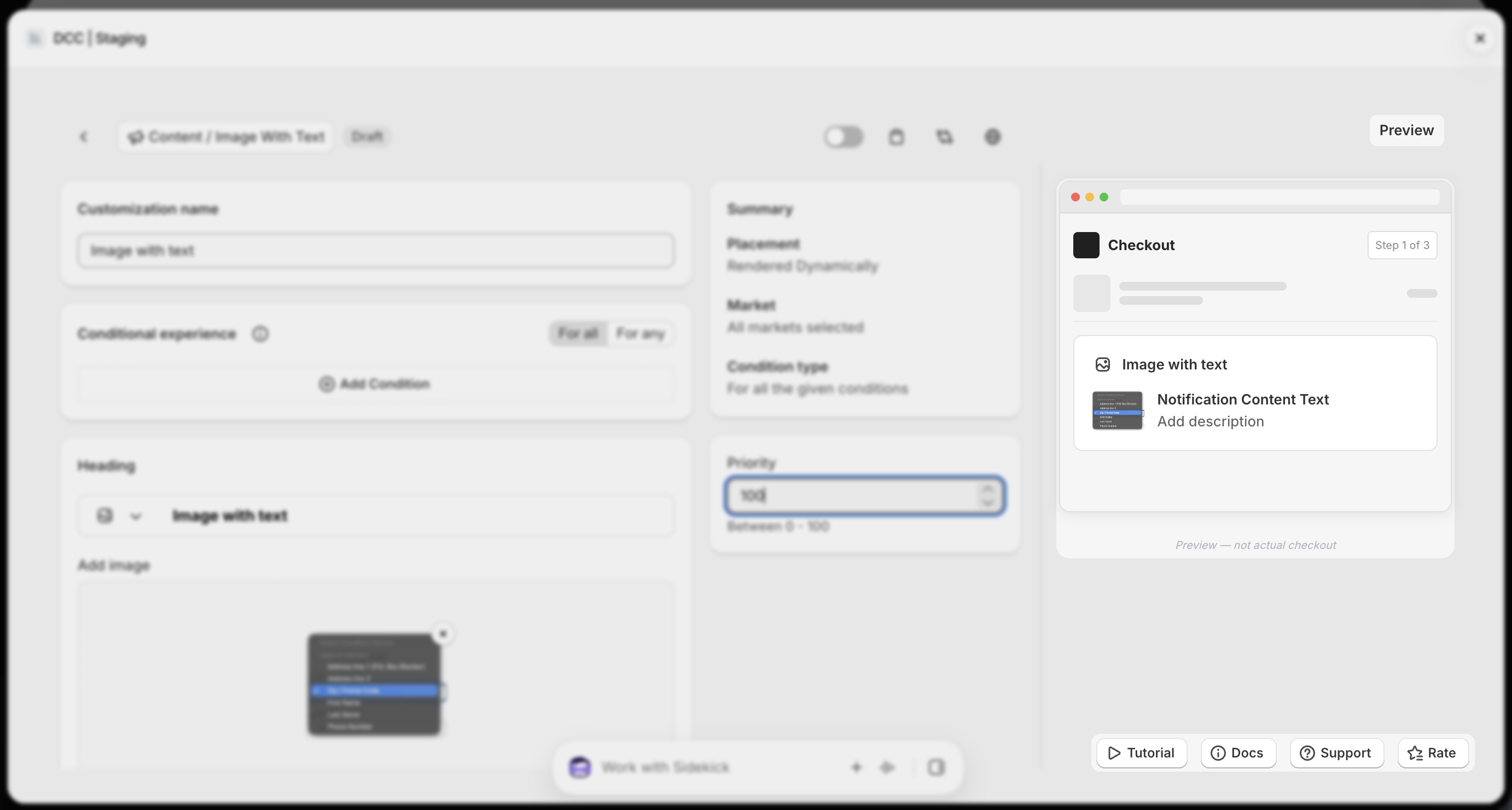This screenshot has width=1512, height=810.
Task: Click the Step 1 of 3 badge
Action: (x=1402, y=245)
